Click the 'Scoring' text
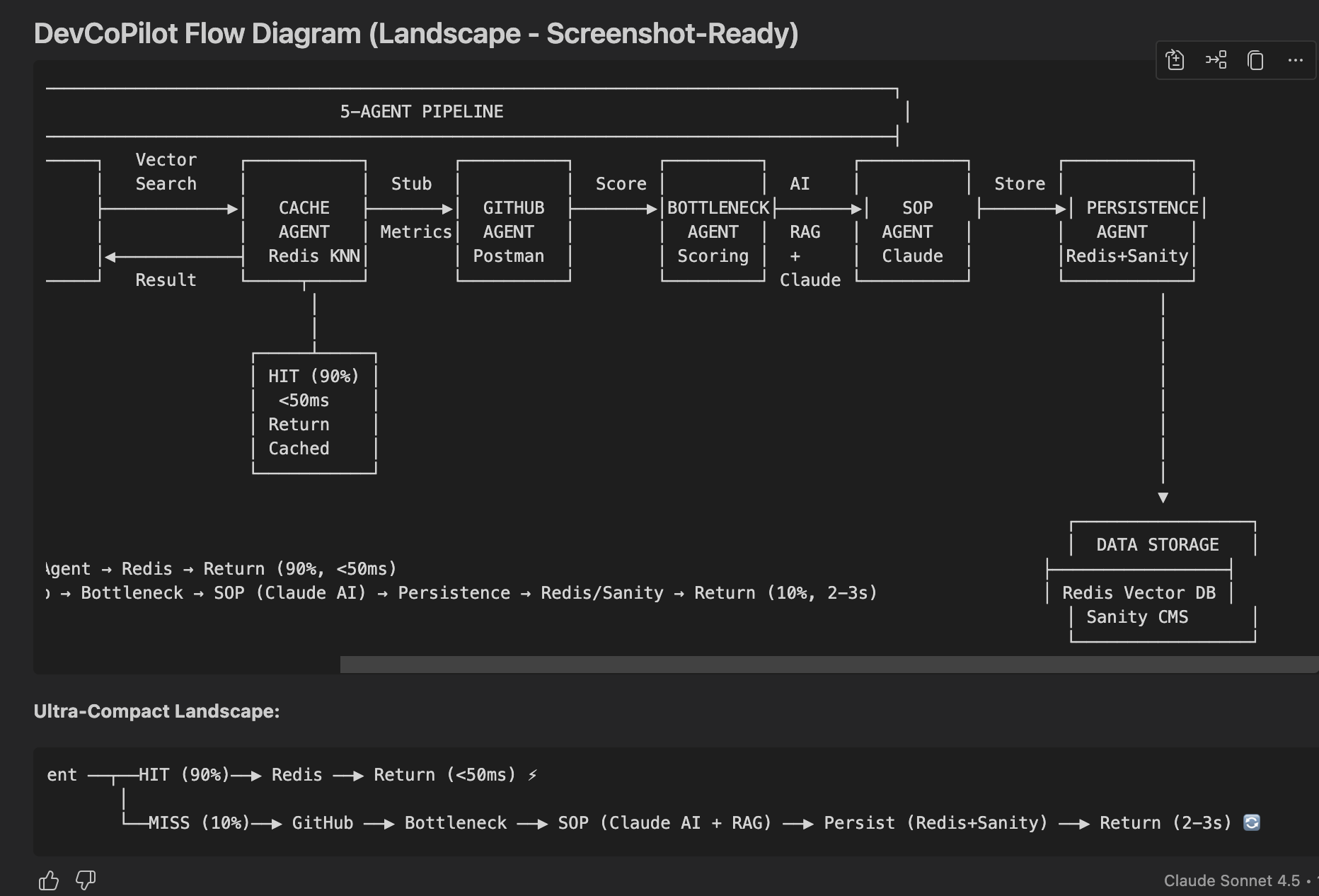 713,256
